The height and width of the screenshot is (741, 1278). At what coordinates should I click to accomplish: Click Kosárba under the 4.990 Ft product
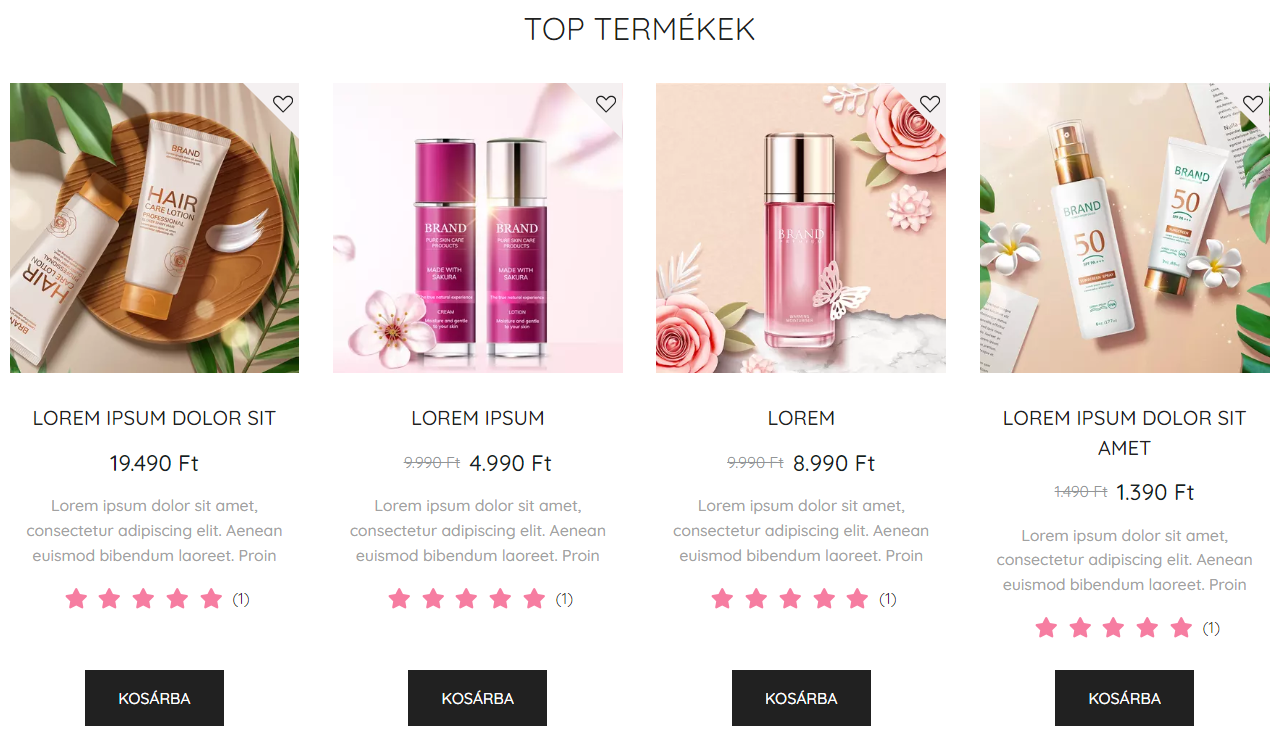(477, 698)
